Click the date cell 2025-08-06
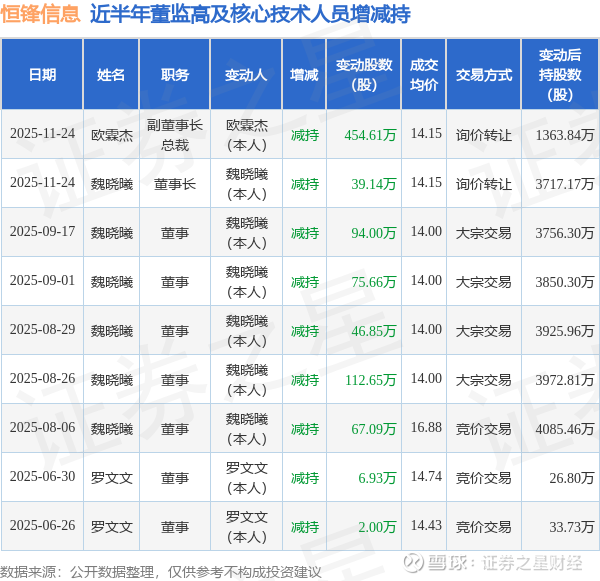Screen dimensions: 600x581 click(42, 428)
